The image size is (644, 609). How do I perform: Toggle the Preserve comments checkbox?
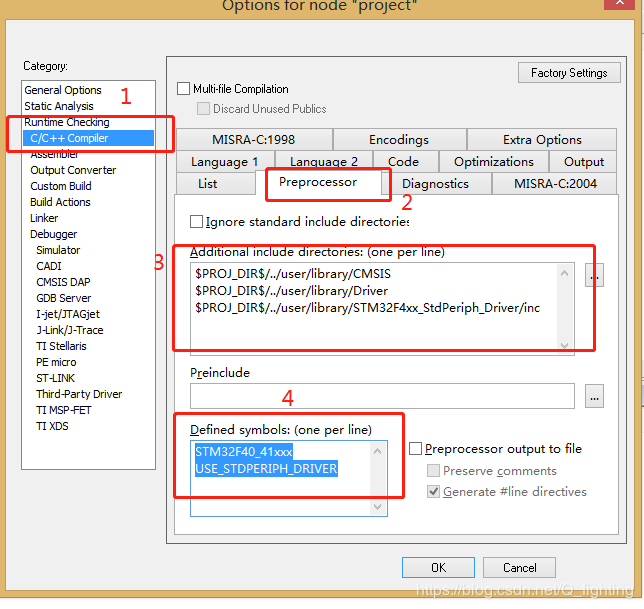[433, 470]
